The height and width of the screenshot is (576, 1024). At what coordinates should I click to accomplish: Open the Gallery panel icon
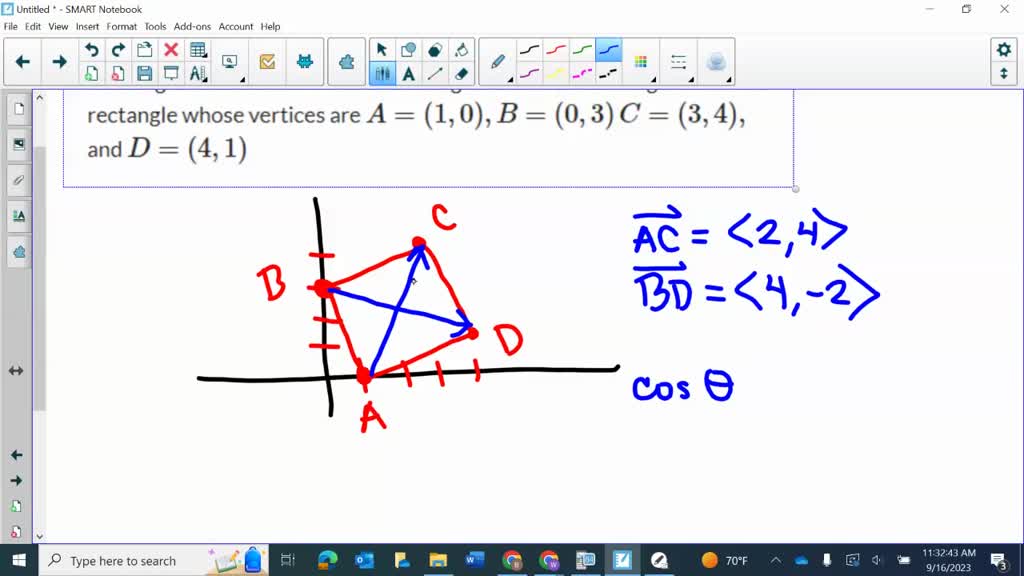click(x=18, y=144)
